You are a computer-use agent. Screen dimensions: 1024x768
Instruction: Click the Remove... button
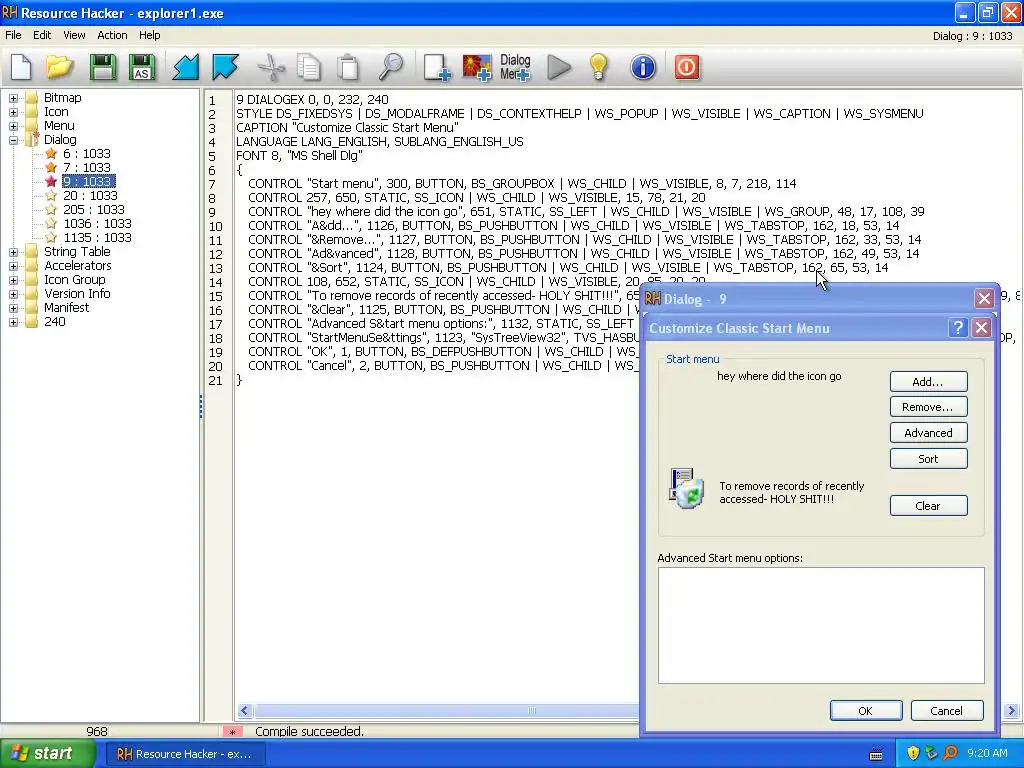pos(928,407)
